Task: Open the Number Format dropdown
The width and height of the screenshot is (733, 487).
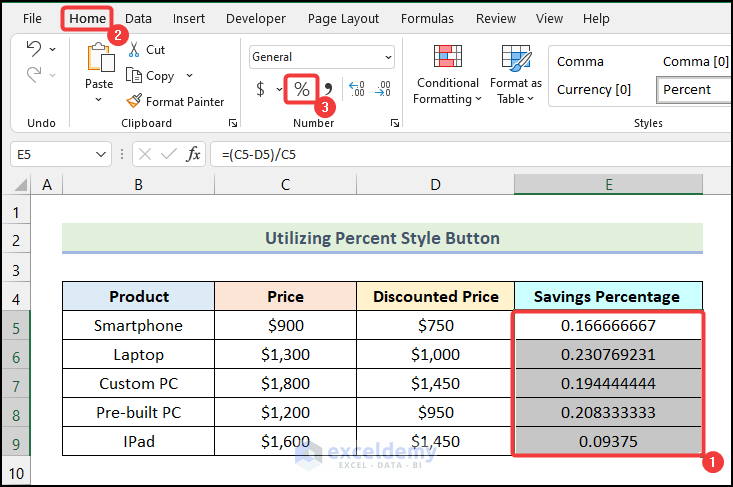Action: click(x=388, y=58)
